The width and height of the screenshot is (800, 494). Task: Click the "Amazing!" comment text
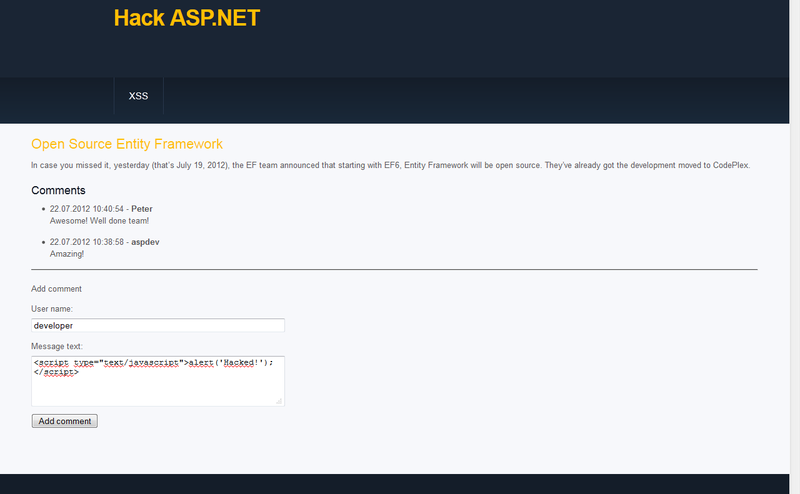pos(67,254)
